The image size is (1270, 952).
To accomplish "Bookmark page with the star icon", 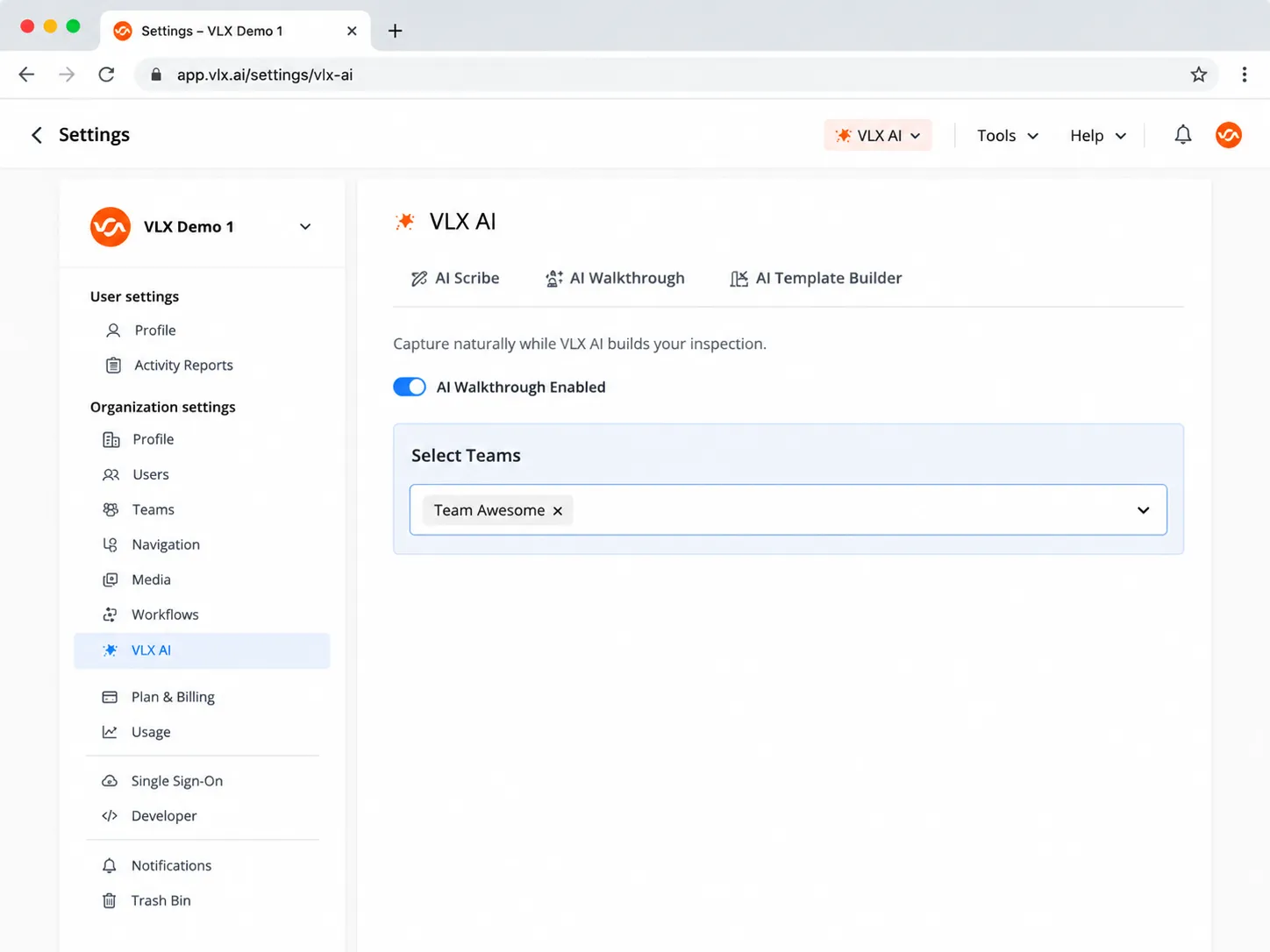I will (1198, 75).
